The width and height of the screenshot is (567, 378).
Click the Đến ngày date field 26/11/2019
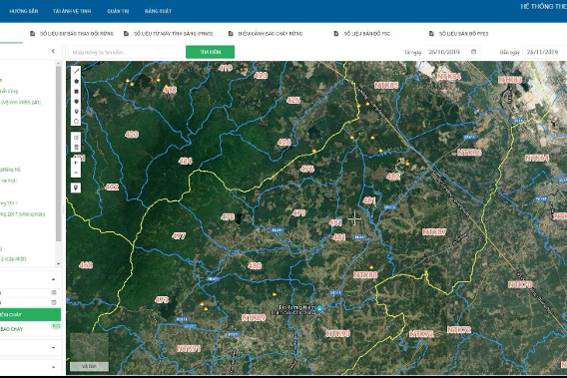(x=542, y=52)
